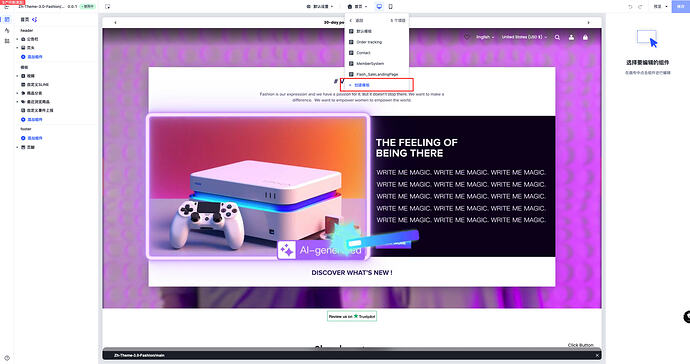Select the Contact template
Screen dimensions: 690x364
coord(377,52)
